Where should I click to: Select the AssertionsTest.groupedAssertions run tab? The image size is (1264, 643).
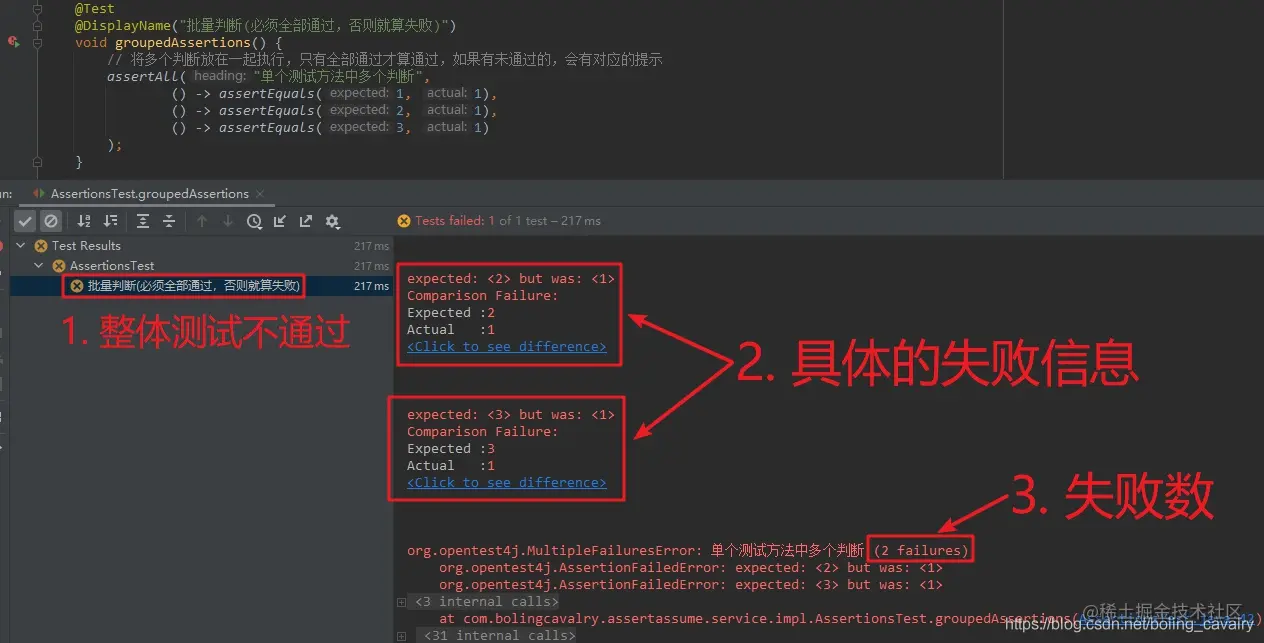(x=149, y=194)
